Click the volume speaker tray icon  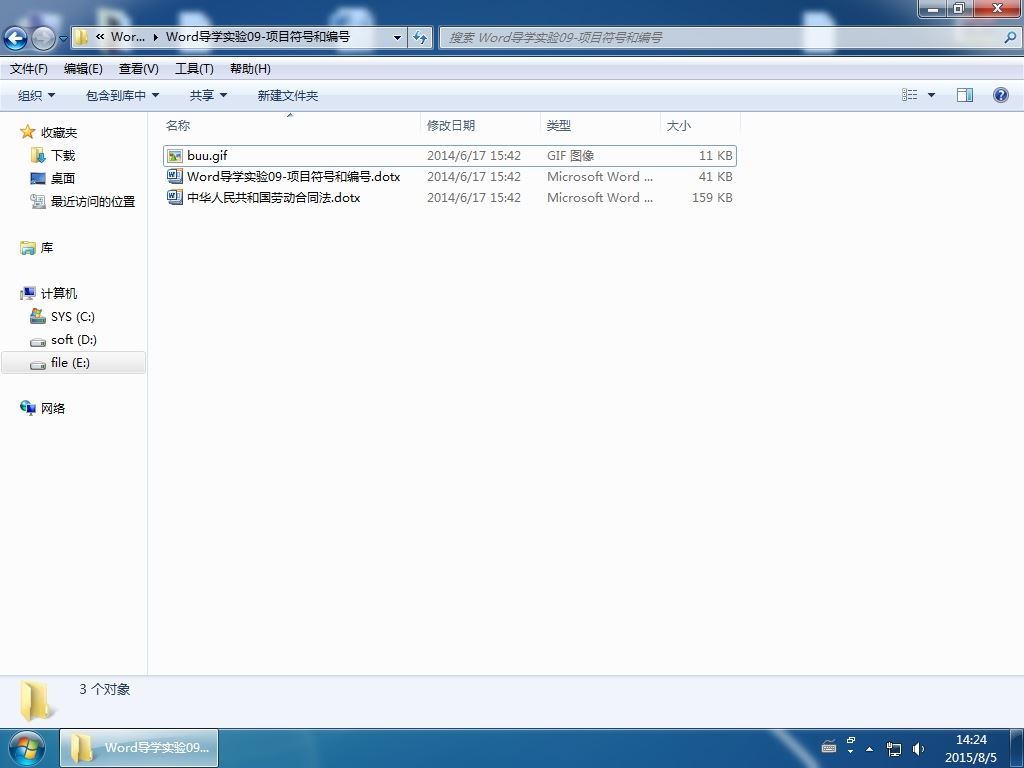click(x=918, y=748)
